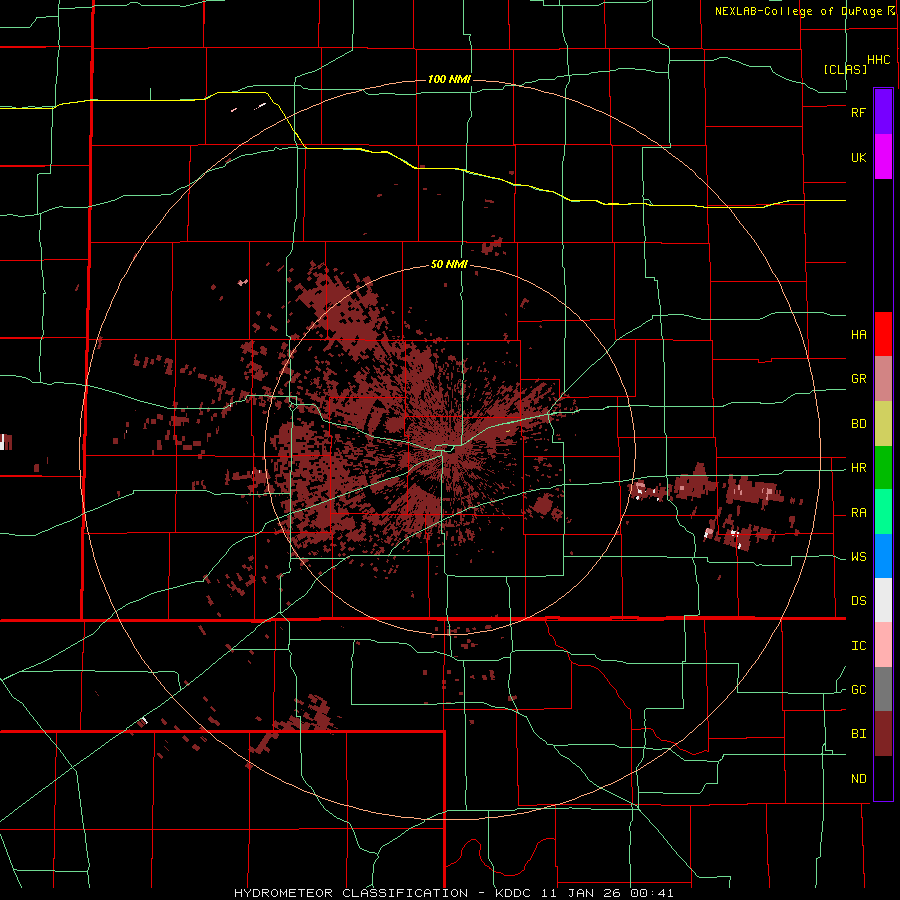Click the UK magenta legend swatch
Image resolution: width=900 pixels, height=900 pixels.
point(883,157)
